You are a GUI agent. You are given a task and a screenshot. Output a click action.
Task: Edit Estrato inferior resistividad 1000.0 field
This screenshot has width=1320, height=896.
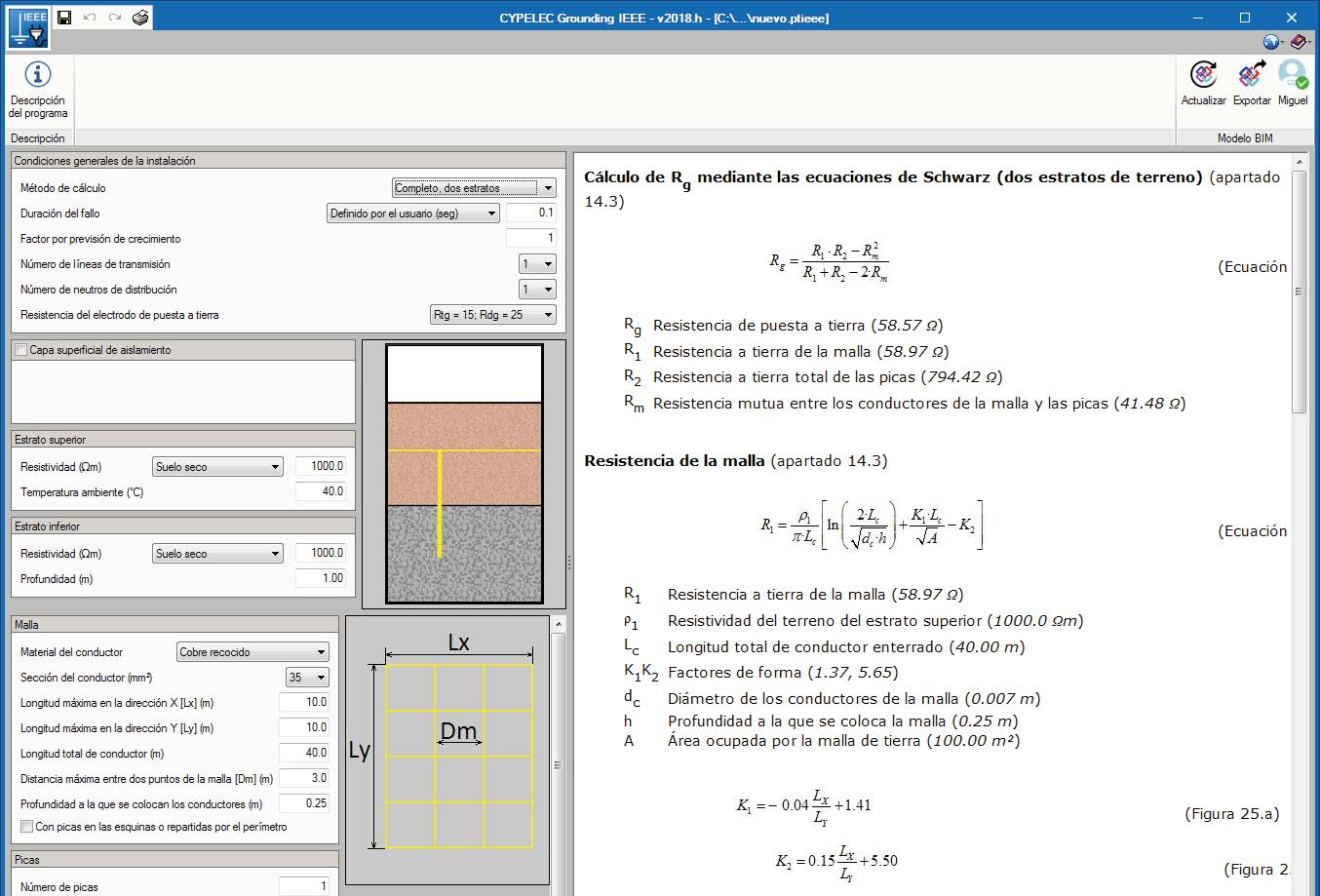(321, 553)
